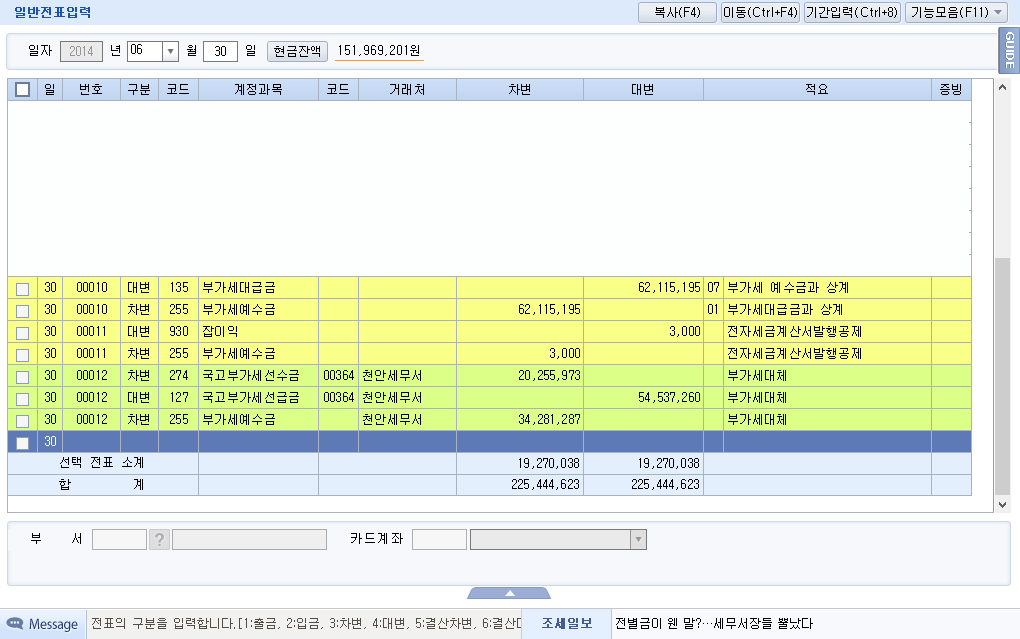Click the day field showing 30
The width and height of the screenshot is (1020, 639).
point(221,51)
